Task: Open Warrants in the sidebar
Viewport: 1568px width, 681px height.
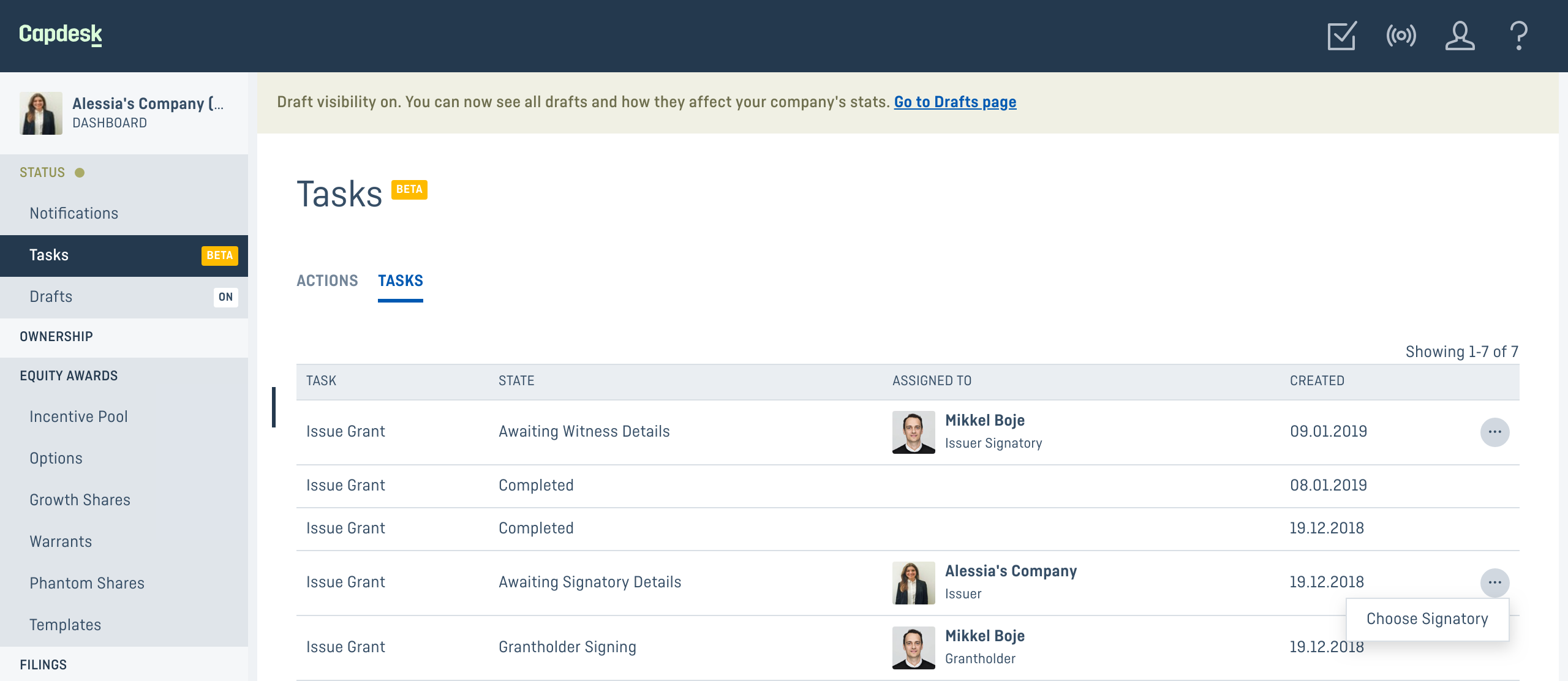Action: [x=124, y=541]
